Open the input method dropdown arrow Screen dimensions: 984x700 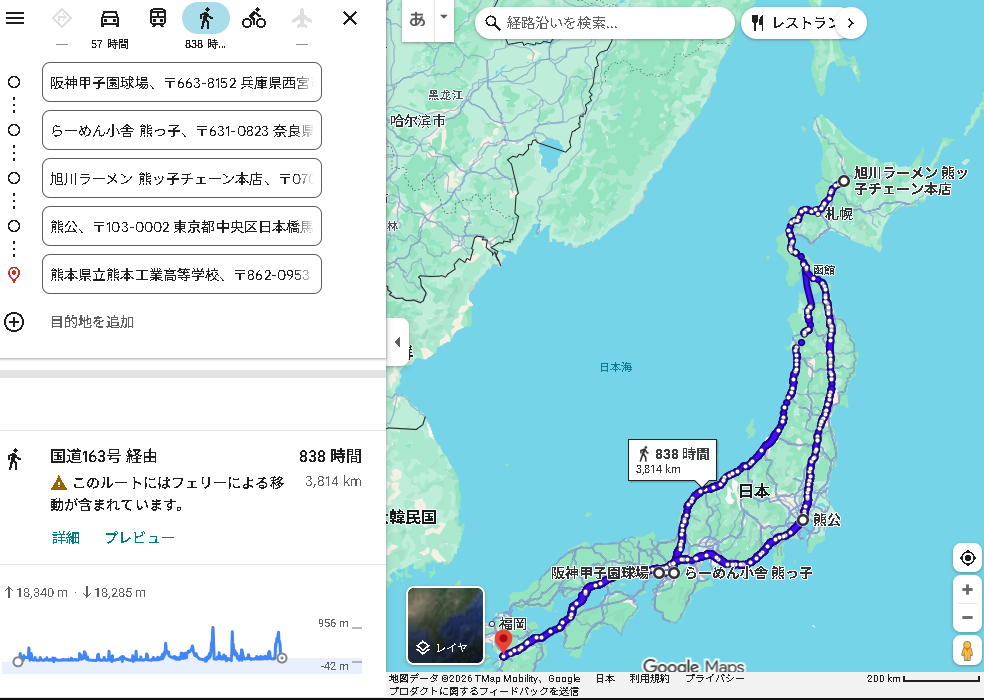click(x=443, y=19)
